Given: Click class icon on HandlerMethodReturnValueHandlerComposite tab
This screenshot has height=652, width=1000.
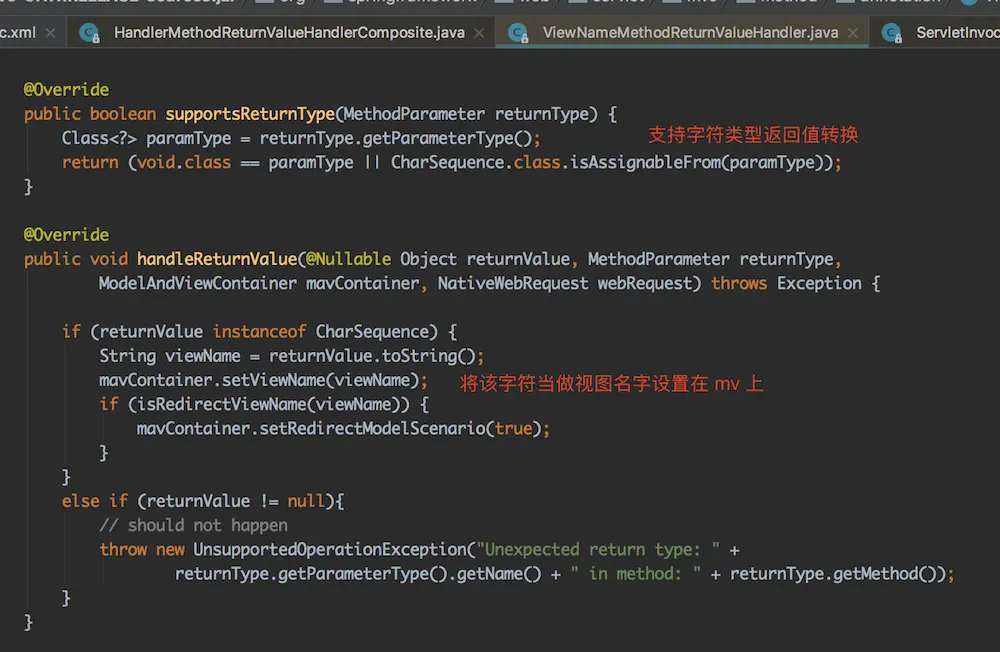Looking at the screenshot, I should 90,33.
